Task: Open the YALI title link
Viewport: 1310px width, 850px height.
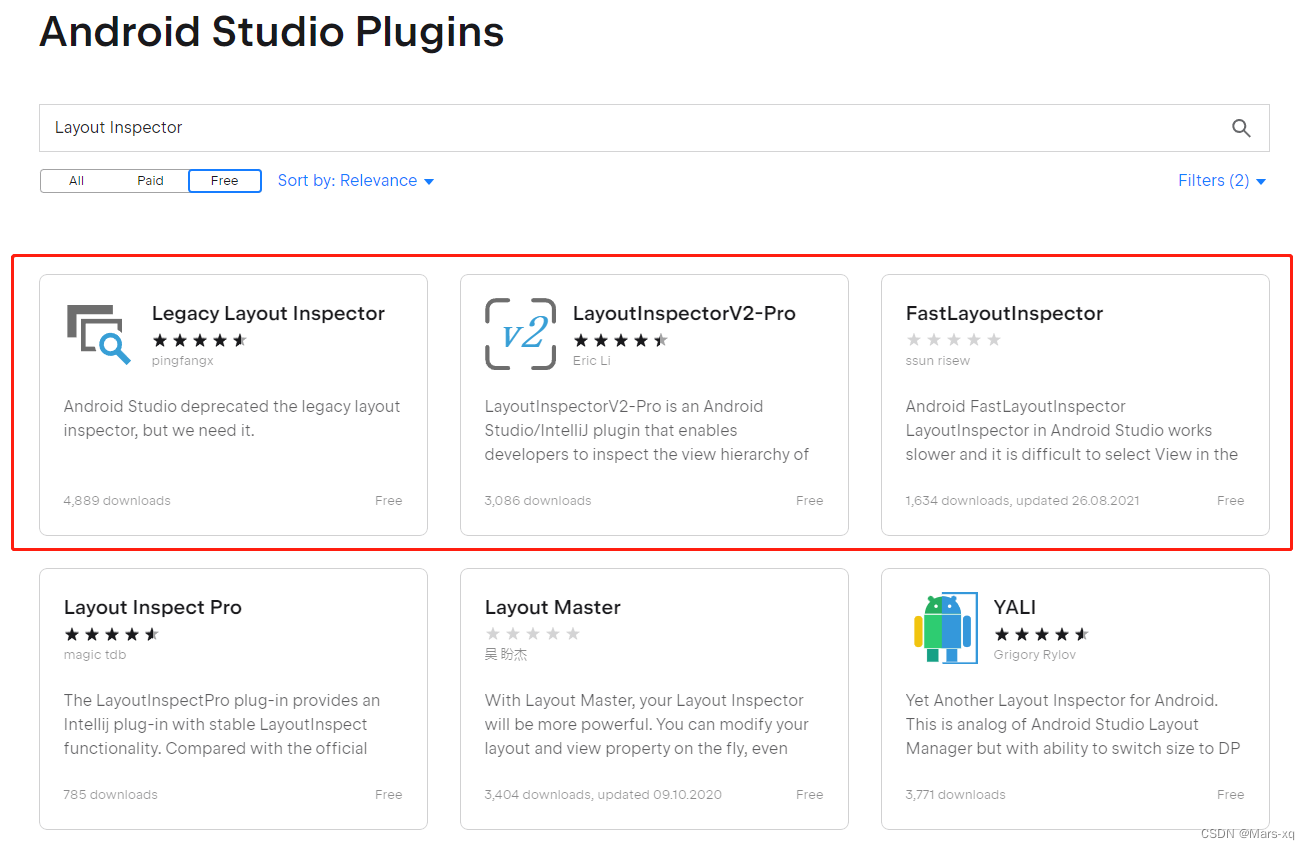Action: (1015, 608)
